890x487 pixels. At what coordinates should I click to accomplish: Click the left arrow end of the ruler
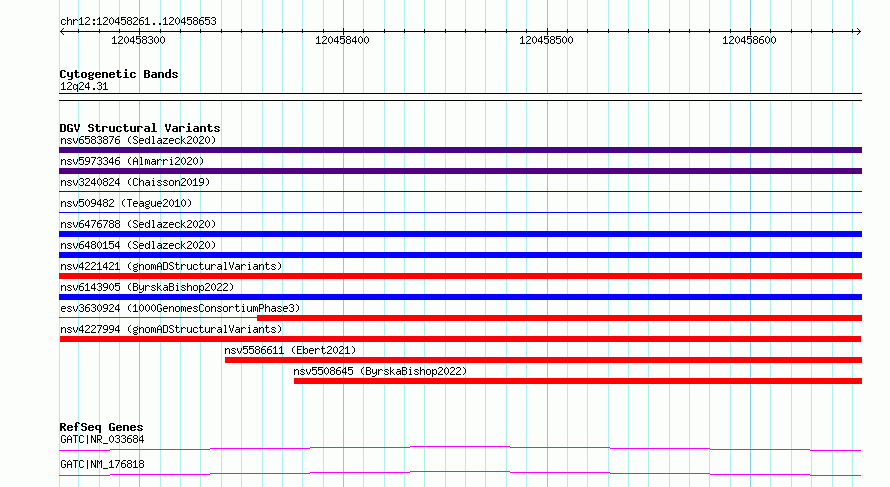click(62, 31)
